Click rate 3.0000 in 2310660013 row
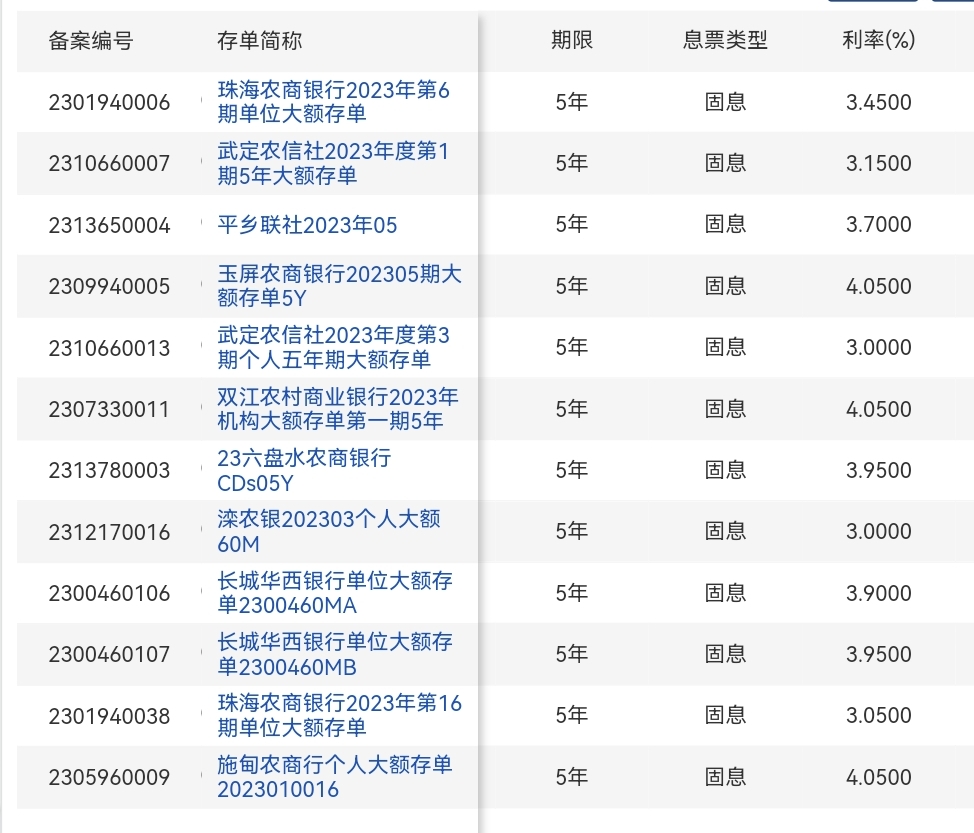This screenshot has height=833, width=974. (878, 347)
